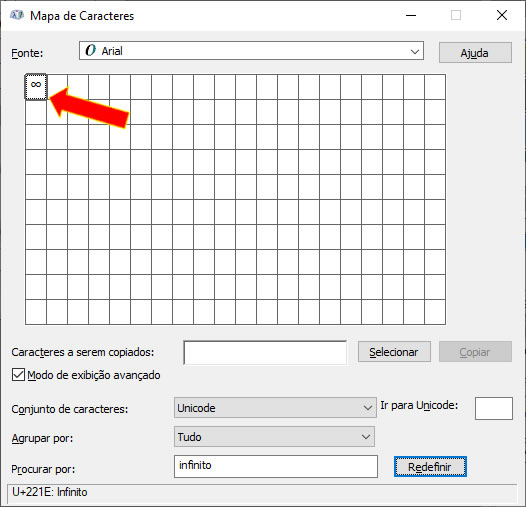Click the Ir para Unicode input box
This screenshot has height=507, width=526.
(494, 408)
